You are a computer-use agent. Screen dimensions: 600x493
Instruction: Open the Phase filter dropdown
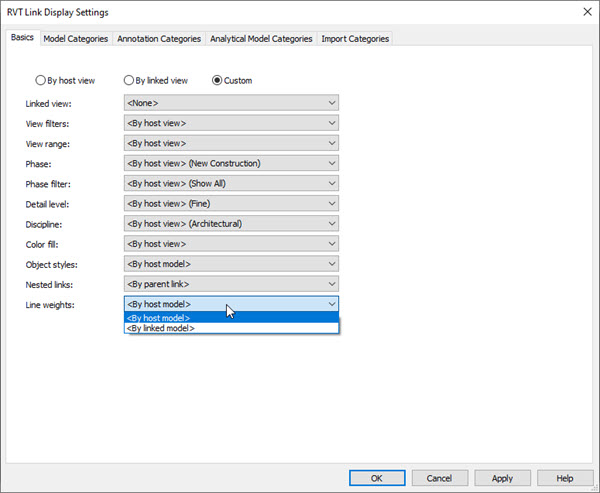(x=231, y=183)
